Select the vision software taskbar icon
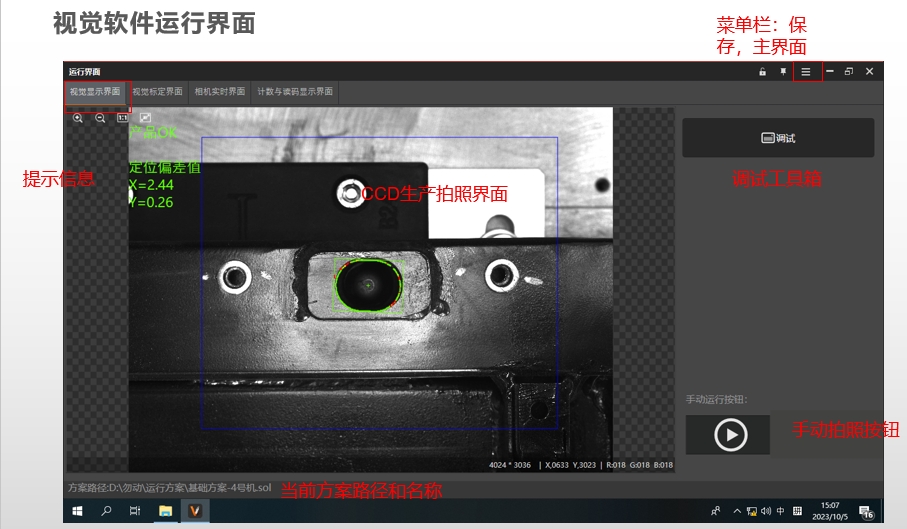The width and height of the screenshot is (907, 529). tap(195, 511)
